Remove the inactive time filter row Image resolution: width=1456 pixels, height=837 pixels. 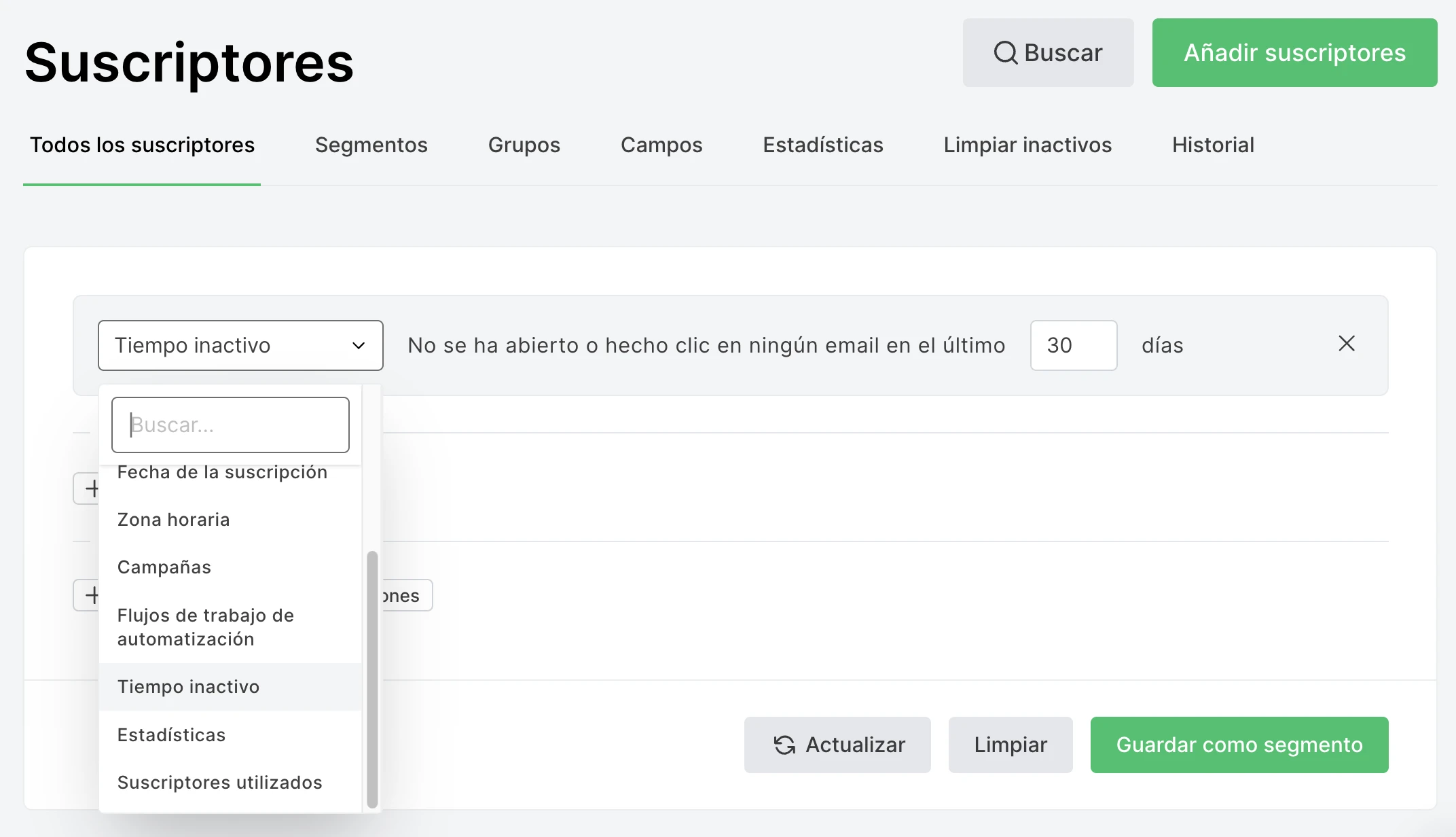(x=1346, y=344)
